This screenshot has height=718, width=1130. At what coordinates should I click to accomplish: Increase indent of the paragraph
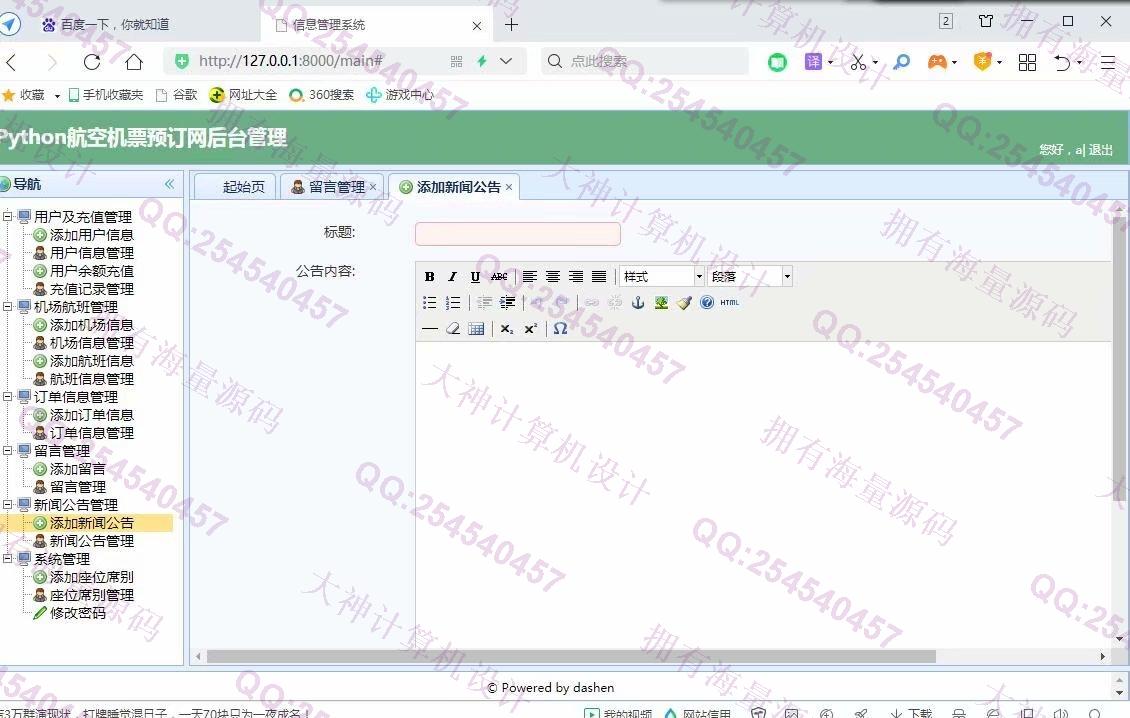pyautogui.click(x=507, y=303)
